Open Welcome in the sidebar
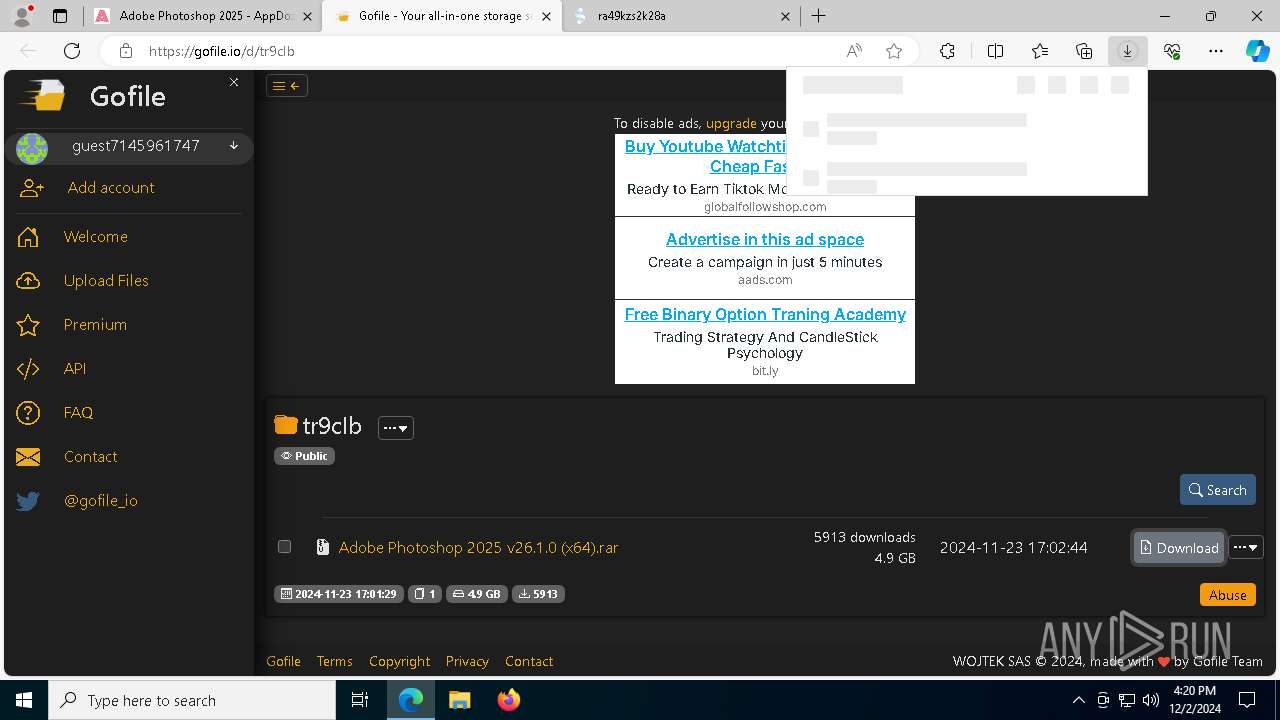The image size is (1280, 720). click(96, 237)
